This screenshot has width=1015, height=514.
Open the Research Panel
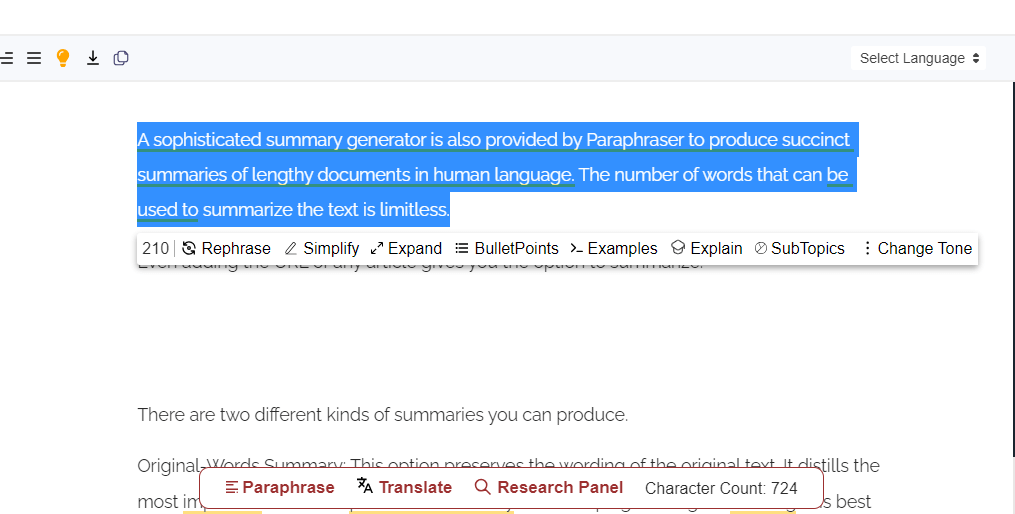click(x=549, y=488)
